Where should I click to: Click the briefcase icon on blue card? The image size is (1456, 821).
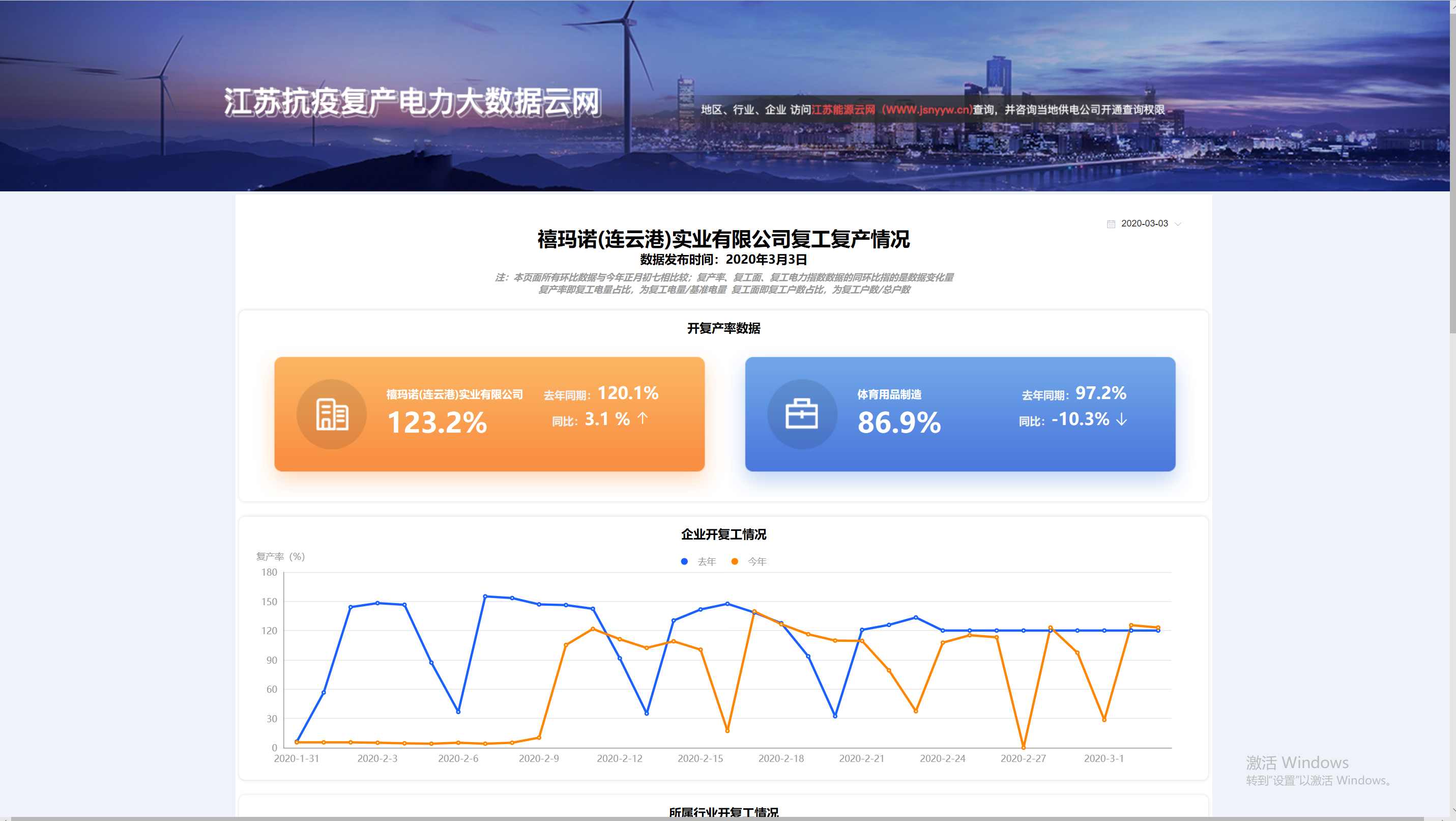point(801,414)
